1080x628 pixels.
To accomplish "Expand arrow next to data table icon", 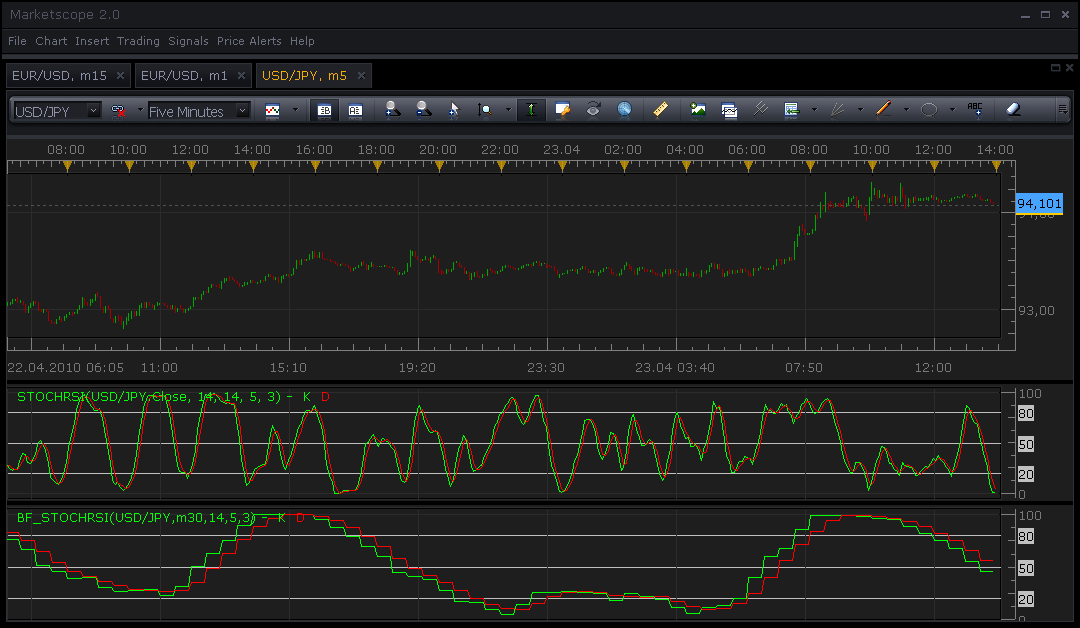I will coord(814,110).
